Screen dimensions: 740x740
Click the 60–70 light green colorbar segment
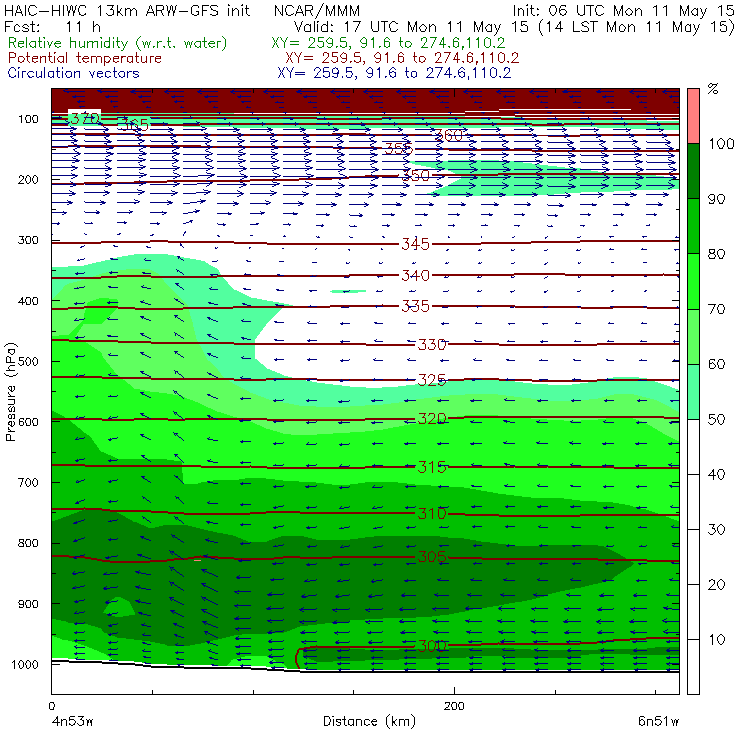pos(693,336)
